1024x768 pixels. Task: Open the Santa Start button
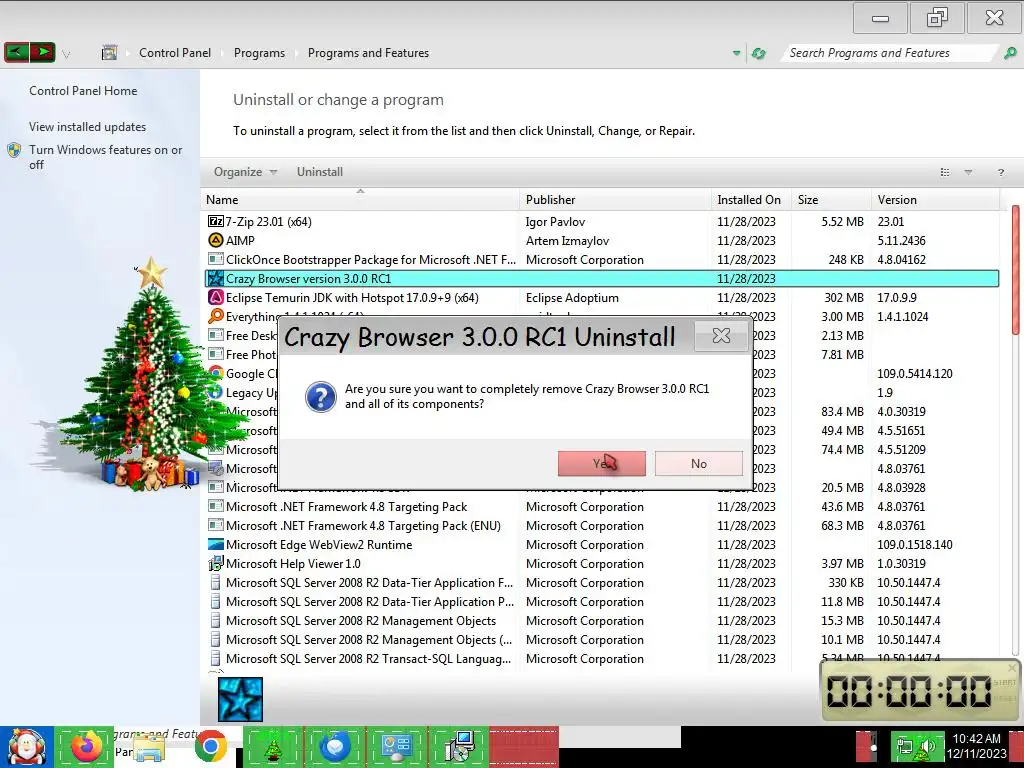click(27, 747)
